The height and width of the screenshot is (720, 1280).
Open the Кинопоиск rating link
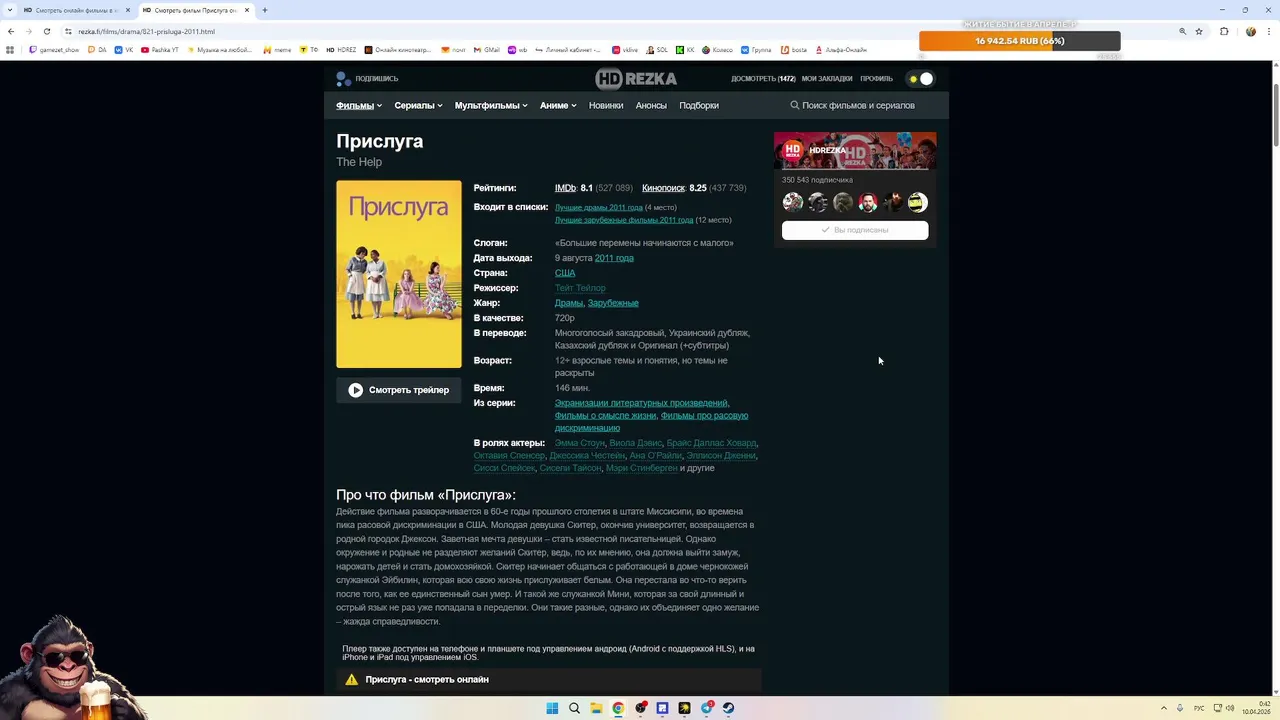coord(663,188)
